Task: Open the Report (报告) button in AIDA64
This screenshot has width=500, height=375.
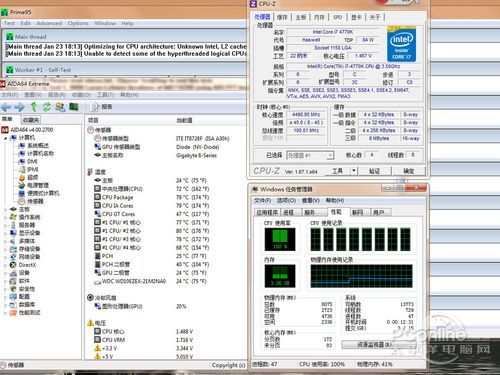Action: 102,107
